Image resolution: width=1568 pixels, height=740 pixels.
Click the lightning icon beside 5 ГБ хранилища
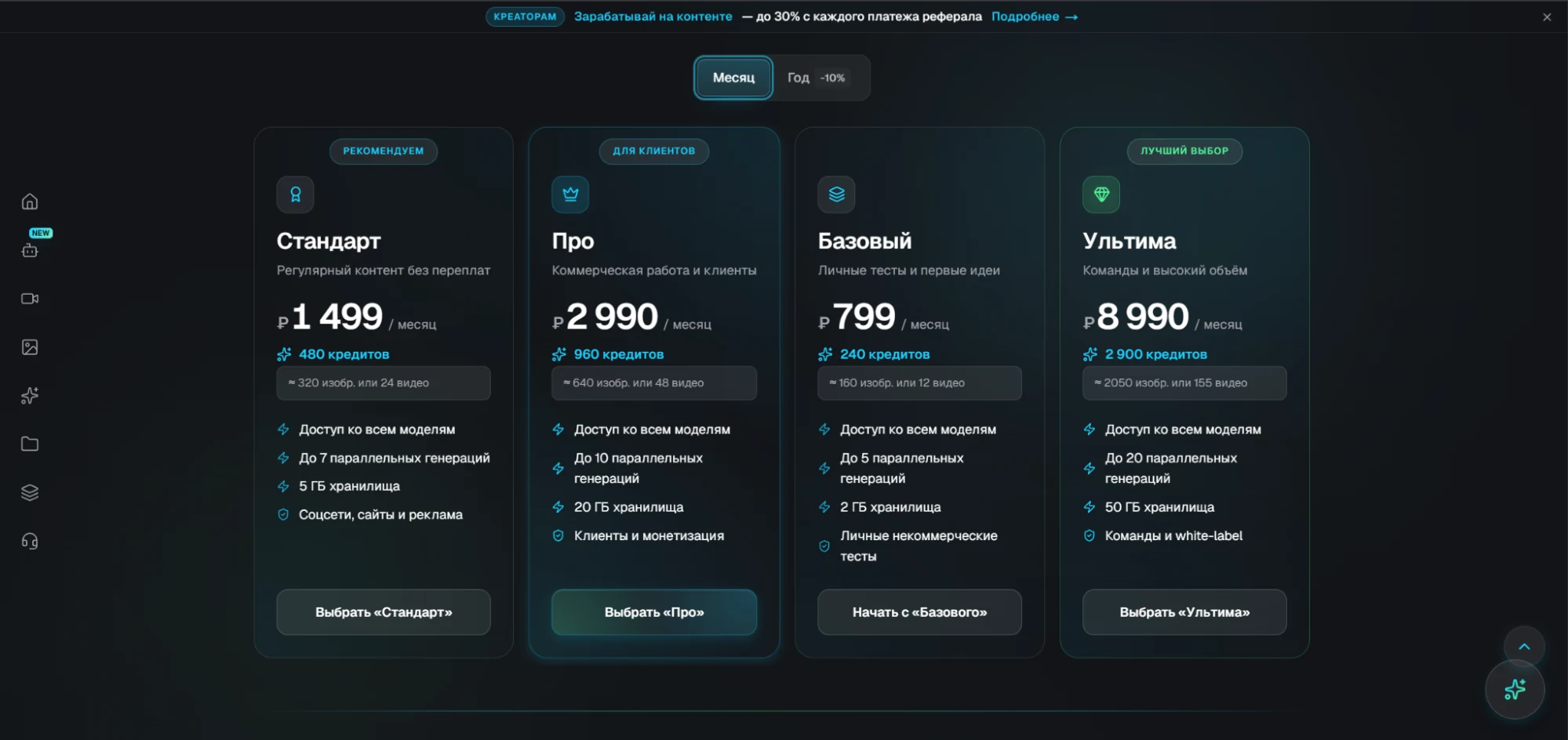click(x=283, y=486)
